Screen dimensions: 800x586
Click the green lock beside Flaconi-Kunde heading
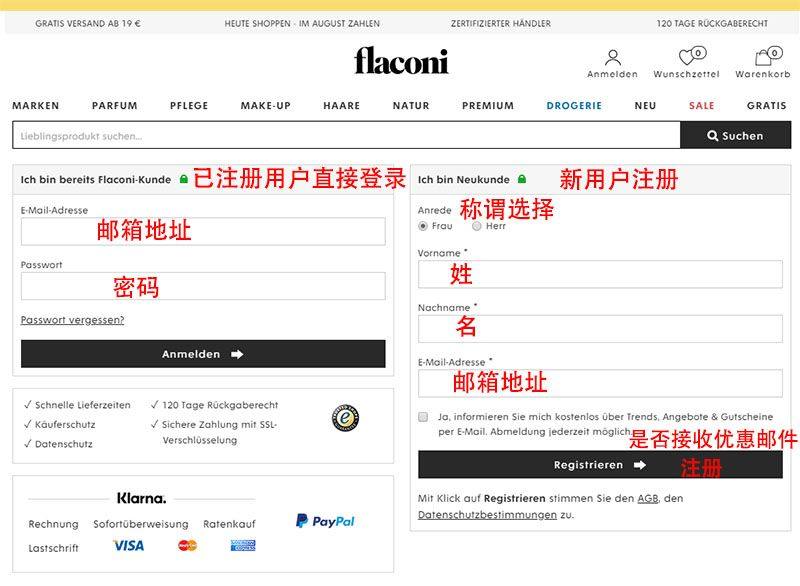[x=184, y=179]
